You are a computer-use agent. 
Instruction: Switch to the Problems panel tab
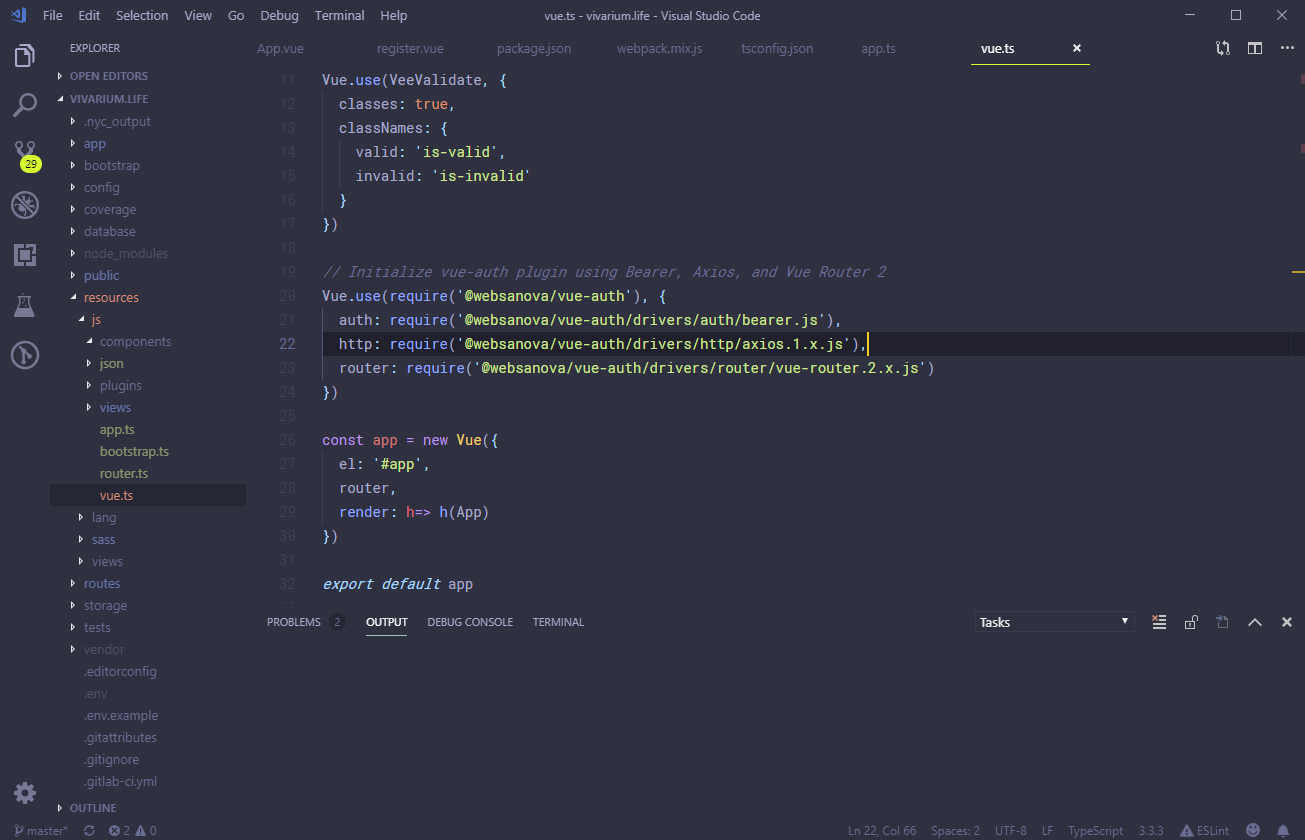pyautogui.click(x=294, y=622)
